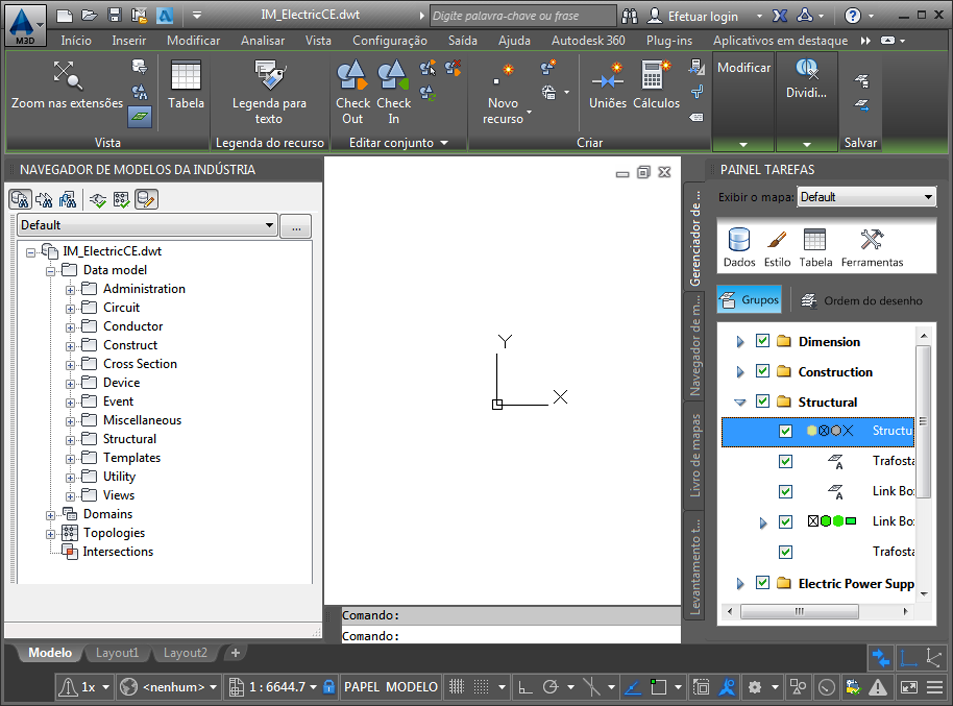Uncheck the Dimension group checkbox

pos(762,341)
